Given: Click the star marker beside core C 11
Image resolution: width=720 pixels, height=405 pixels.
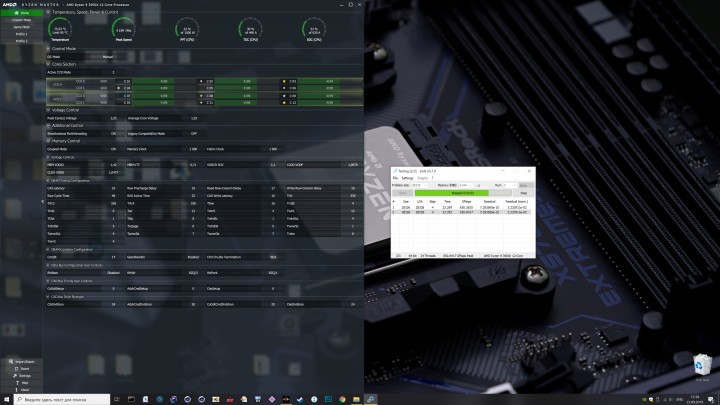Looking at the screenshot, I should click(x=201, y=102).
